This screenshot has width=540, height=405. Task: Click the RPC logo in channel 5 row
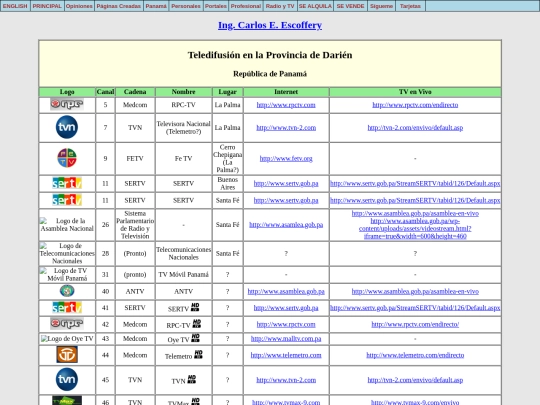click(67, 104)
